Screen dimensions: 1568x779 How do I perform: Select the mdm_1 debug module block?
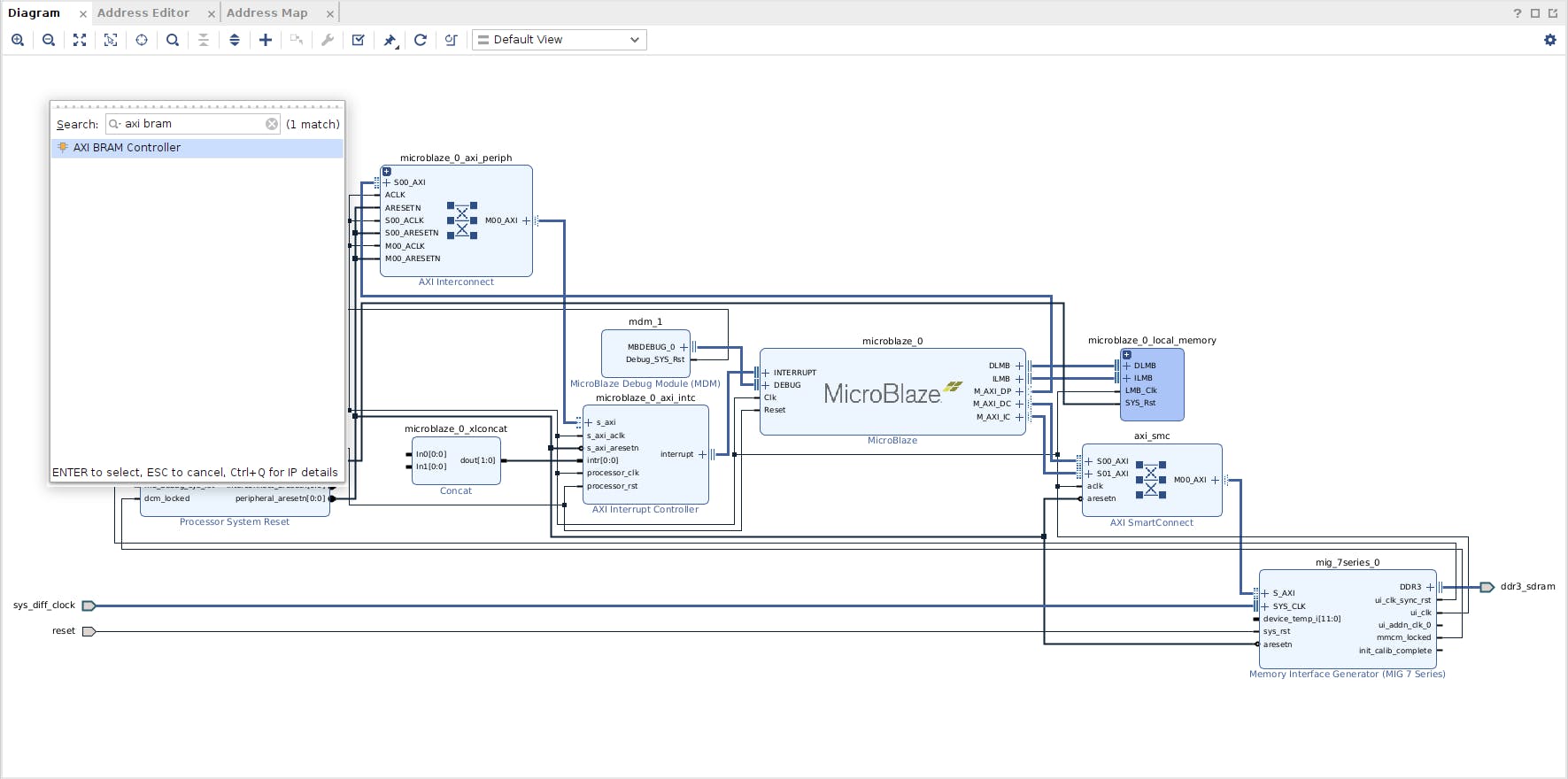pyautogui.click(x=645, y=354)
